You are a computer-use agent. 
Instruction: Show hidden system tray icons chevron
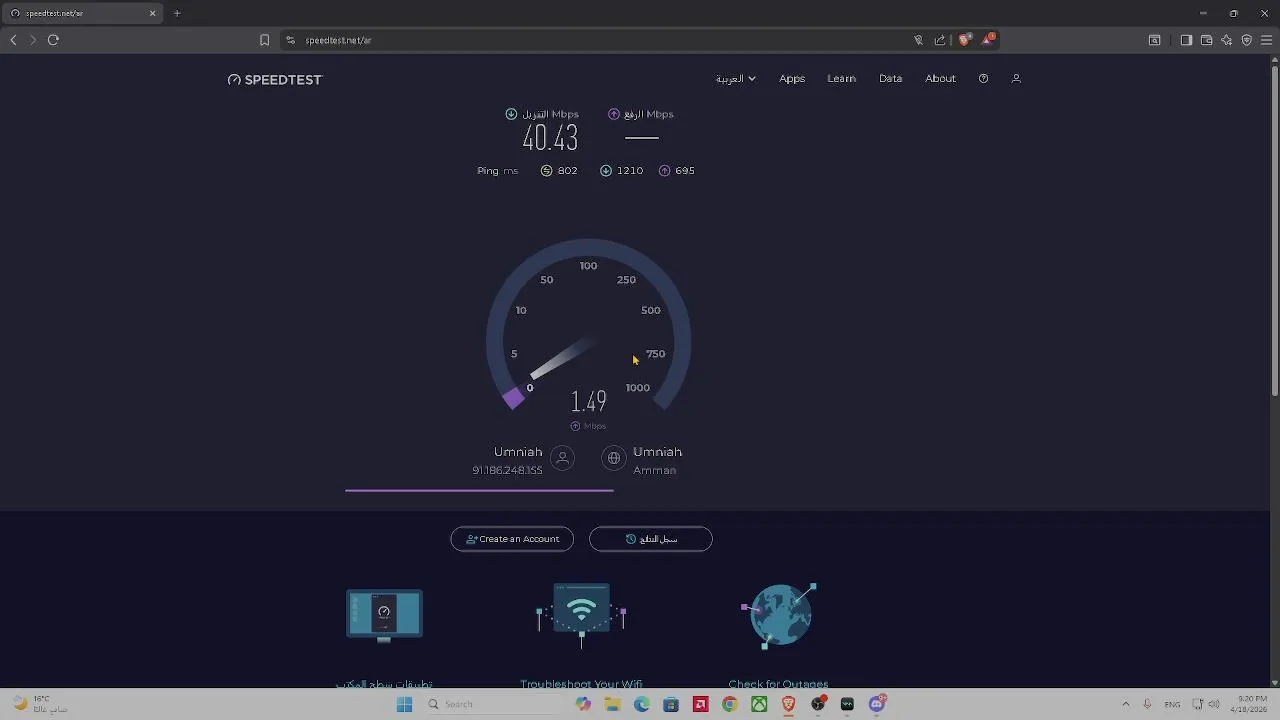click(1126, 704)
